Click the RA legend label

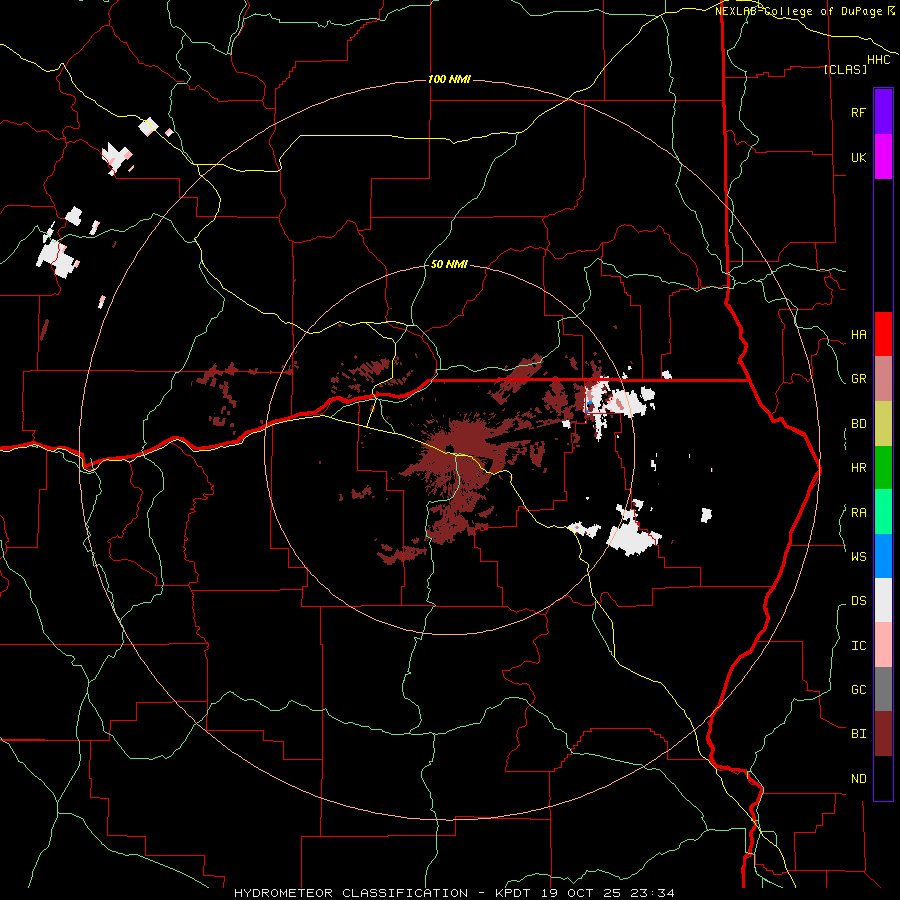[x=858, y=513]
